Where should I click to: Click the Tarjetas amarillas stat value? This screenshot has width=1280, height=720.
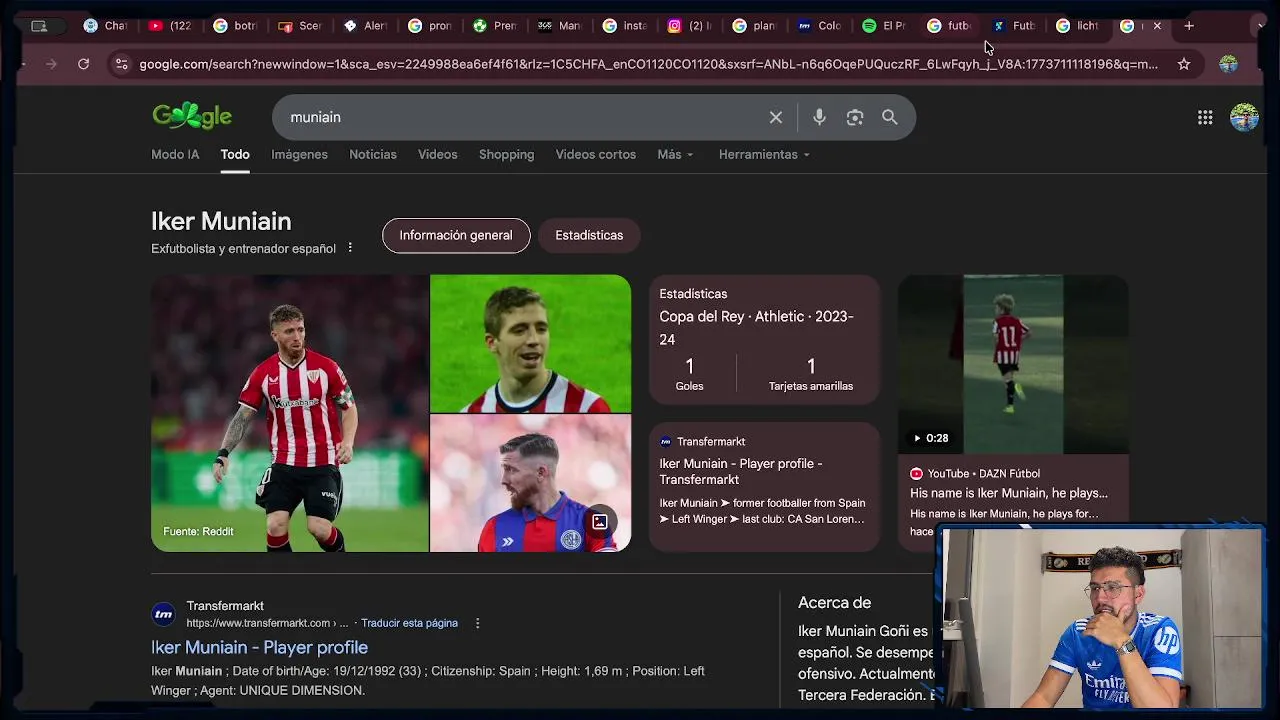click(x=811, y=366)
